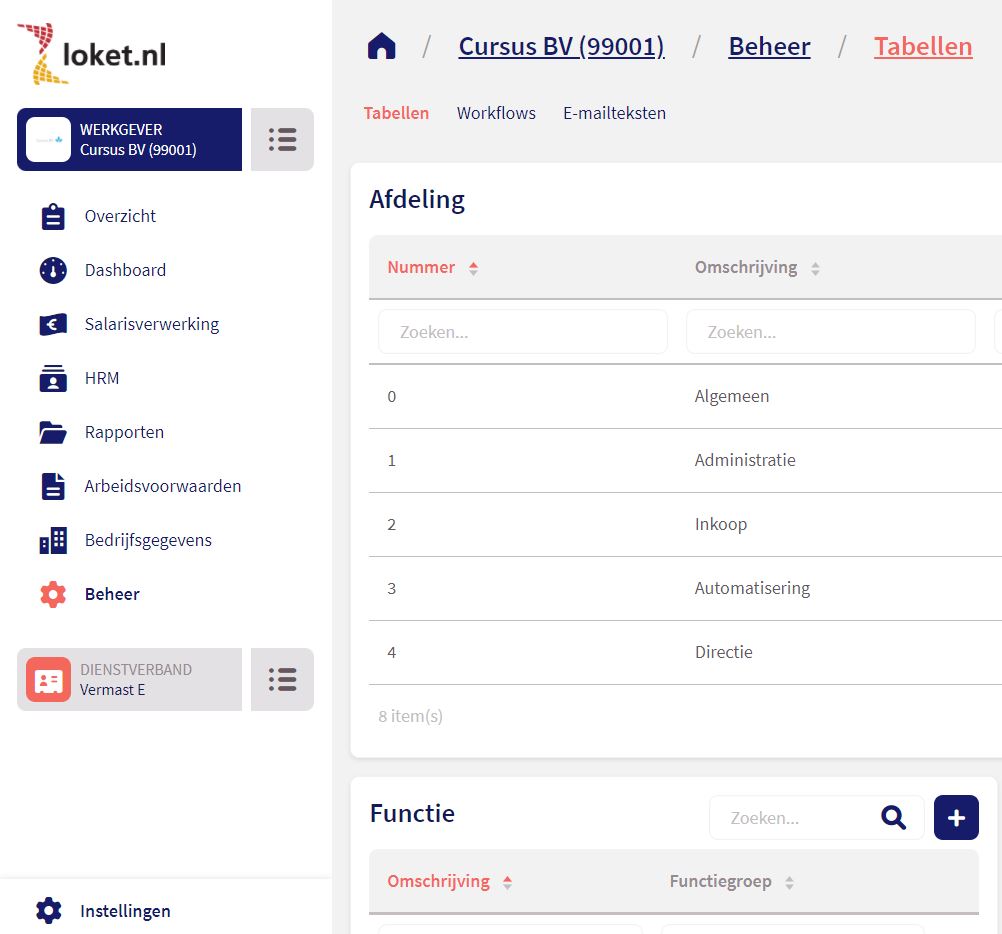Image resolution: width=1002 pixels, height=934 pixels.
Task: Open the Bedrijfsgegevens building icon
Action: pyautogui.click(x=53, y=540)
